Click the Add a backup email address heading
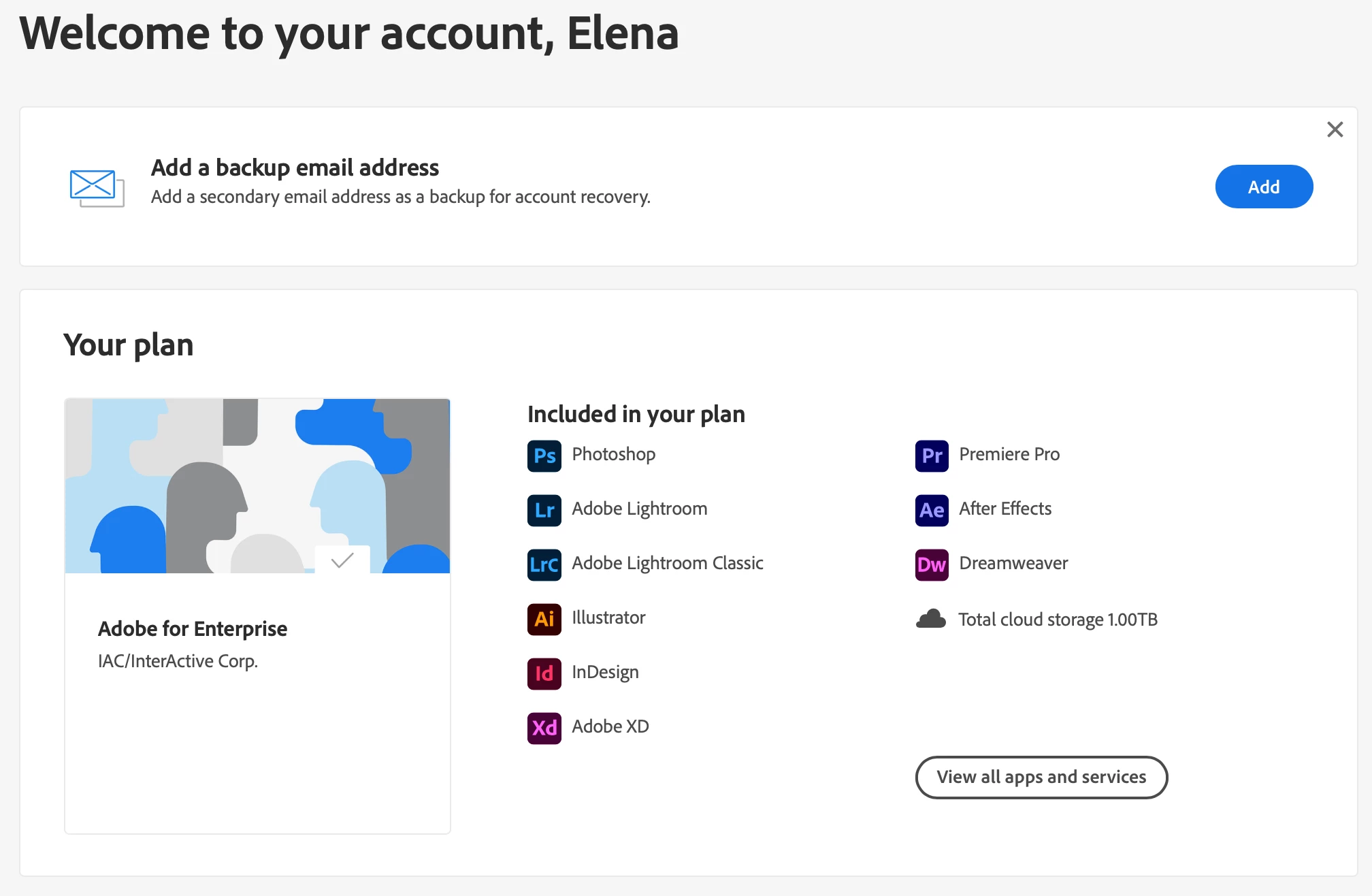This screenshot has width=1372, height=896. coord(295,167)
